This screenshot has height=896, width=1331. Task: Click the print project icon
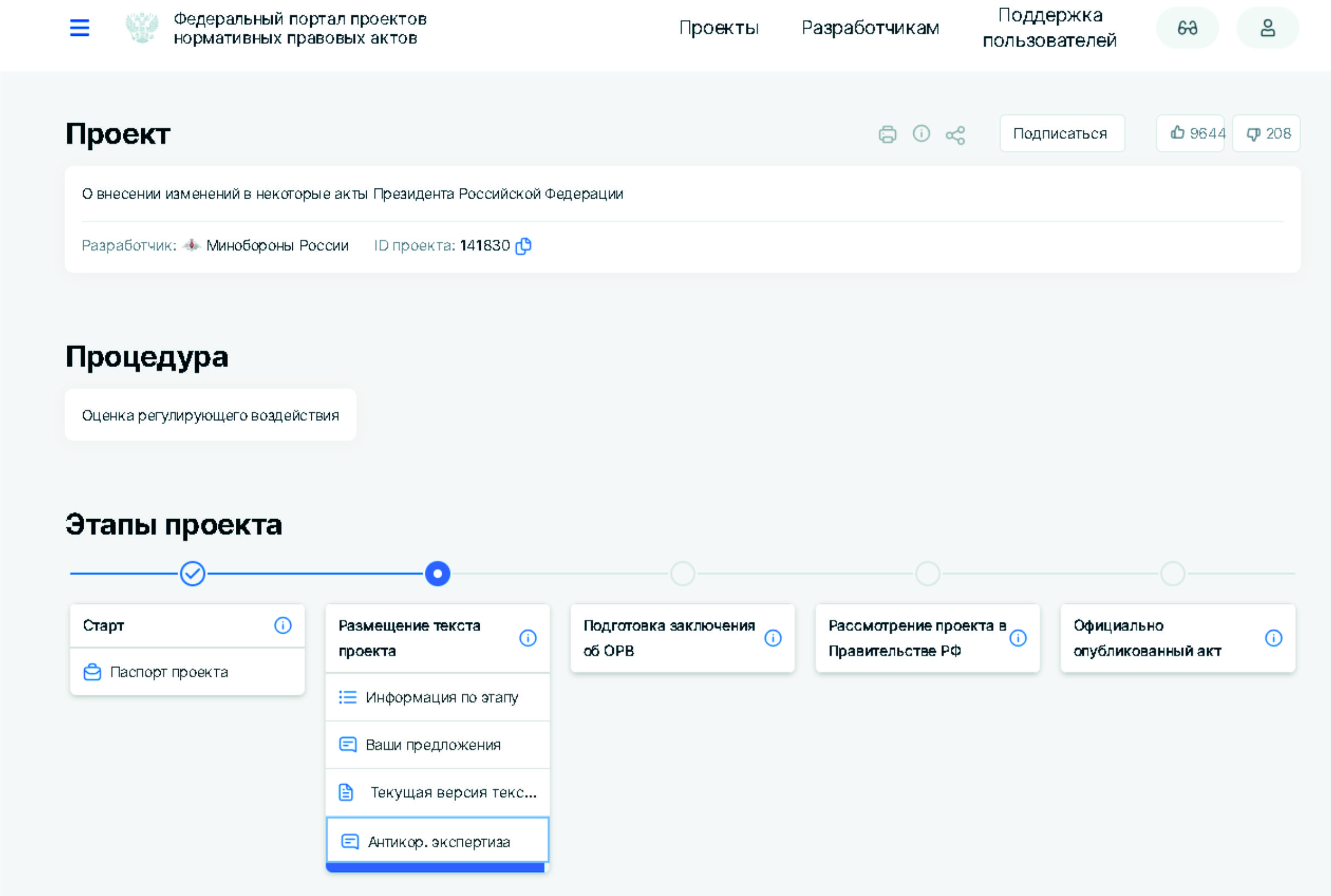887,134
